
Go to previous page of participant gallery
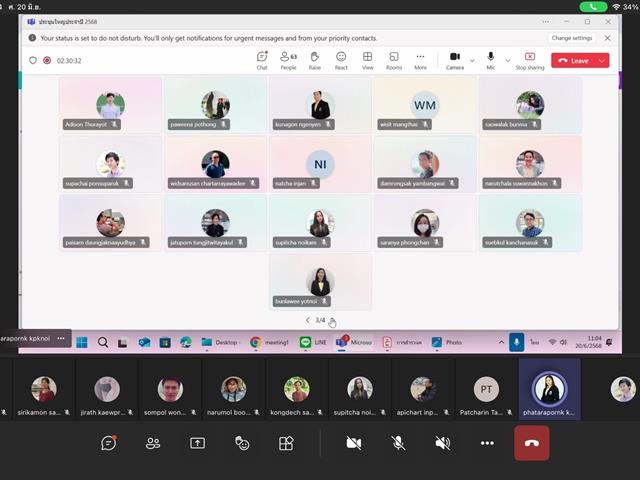[x=307, y=320]
